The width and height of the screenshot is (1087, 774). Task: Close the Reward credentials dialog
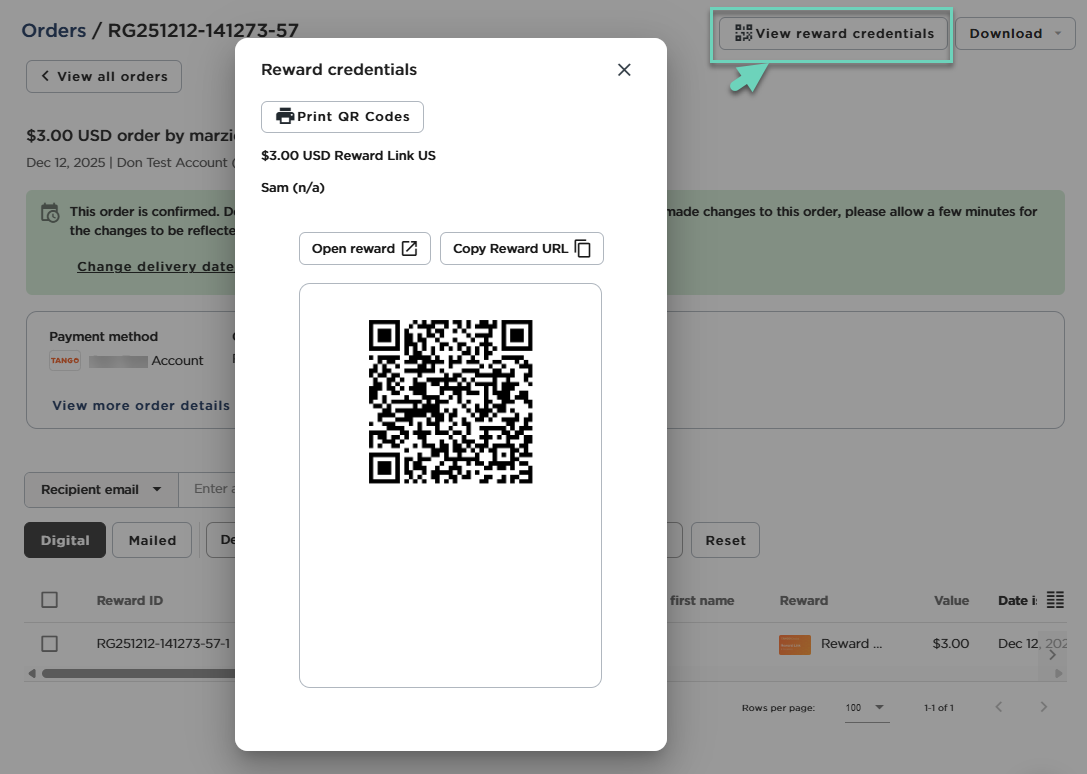point(624,70)
